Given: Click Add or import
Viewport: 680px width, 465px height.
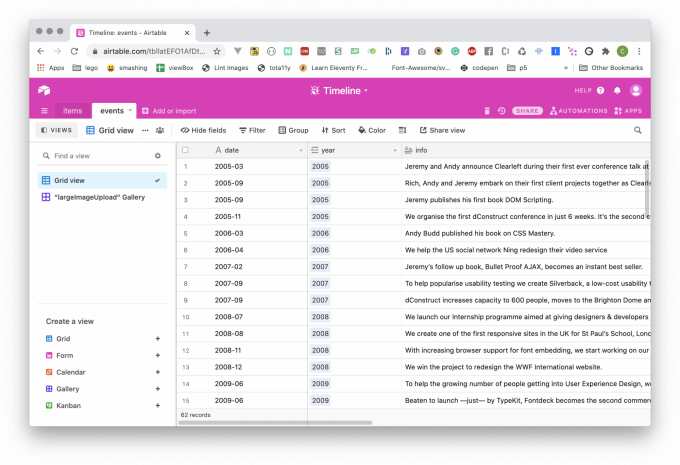Looking at the screenshot, I should pyautogui.click(x=169, y=111).
